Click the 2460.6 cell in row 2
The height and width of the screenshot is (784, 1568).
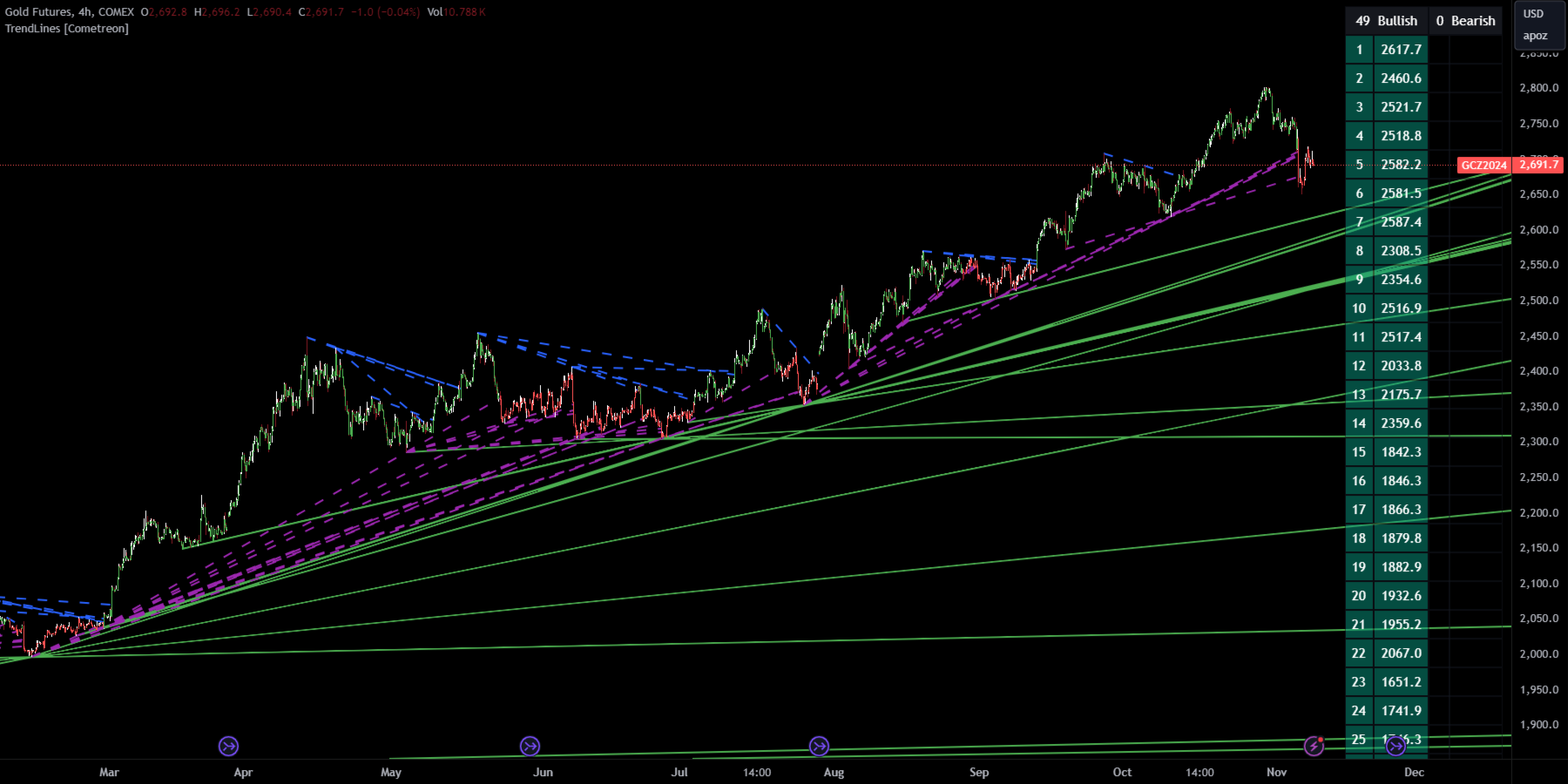click(1401, 78)
